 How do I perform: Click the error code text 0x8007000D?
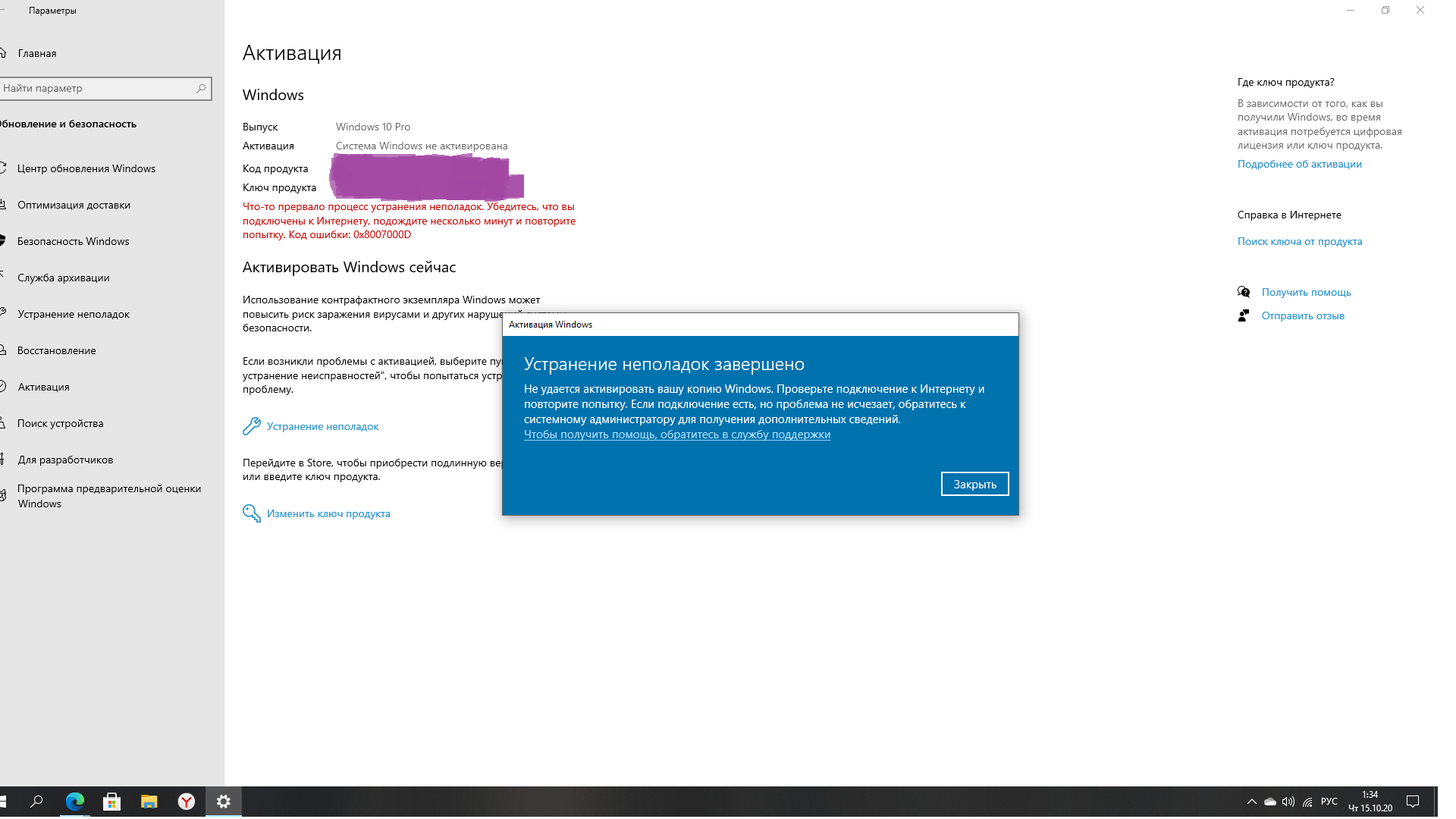point(382,234)
